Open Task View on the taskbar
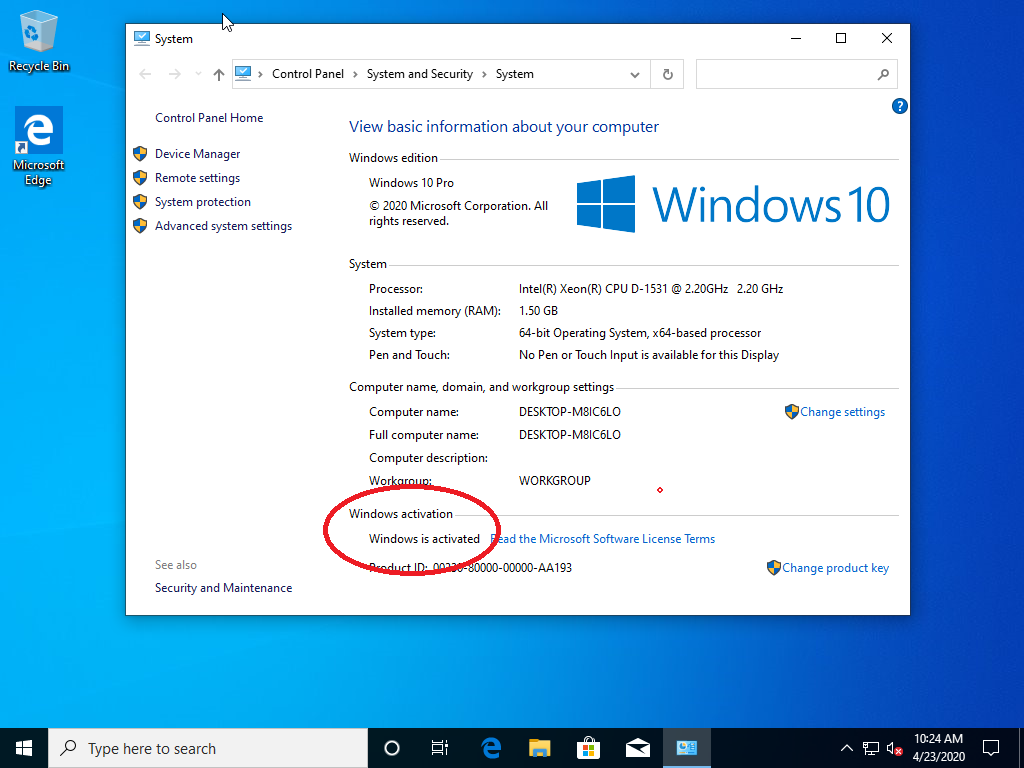The image size is (1024, 768). tap(440, 748)
